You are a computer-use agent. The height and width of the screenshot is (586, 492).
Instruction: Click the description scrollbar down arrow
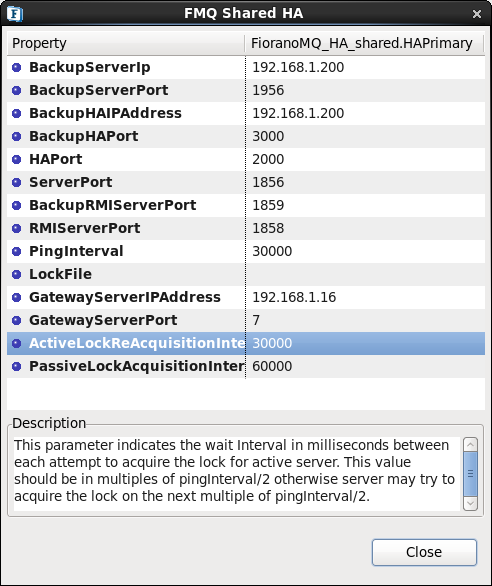click(470, 503)
